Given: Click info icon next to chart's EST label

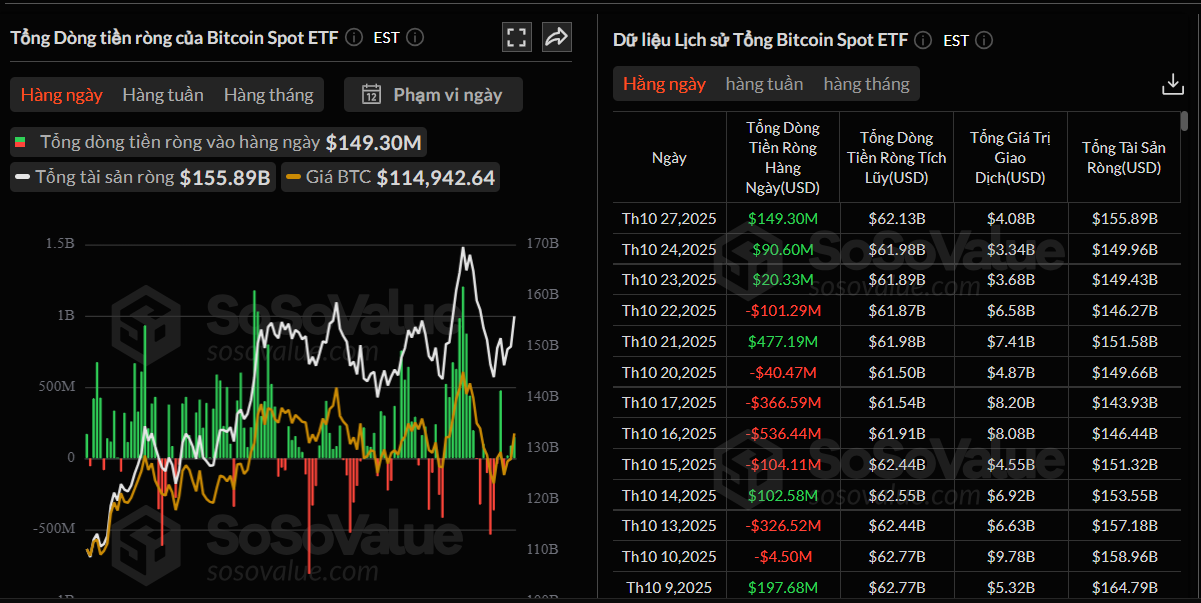Looking at the screenshot, I should 415,38.
